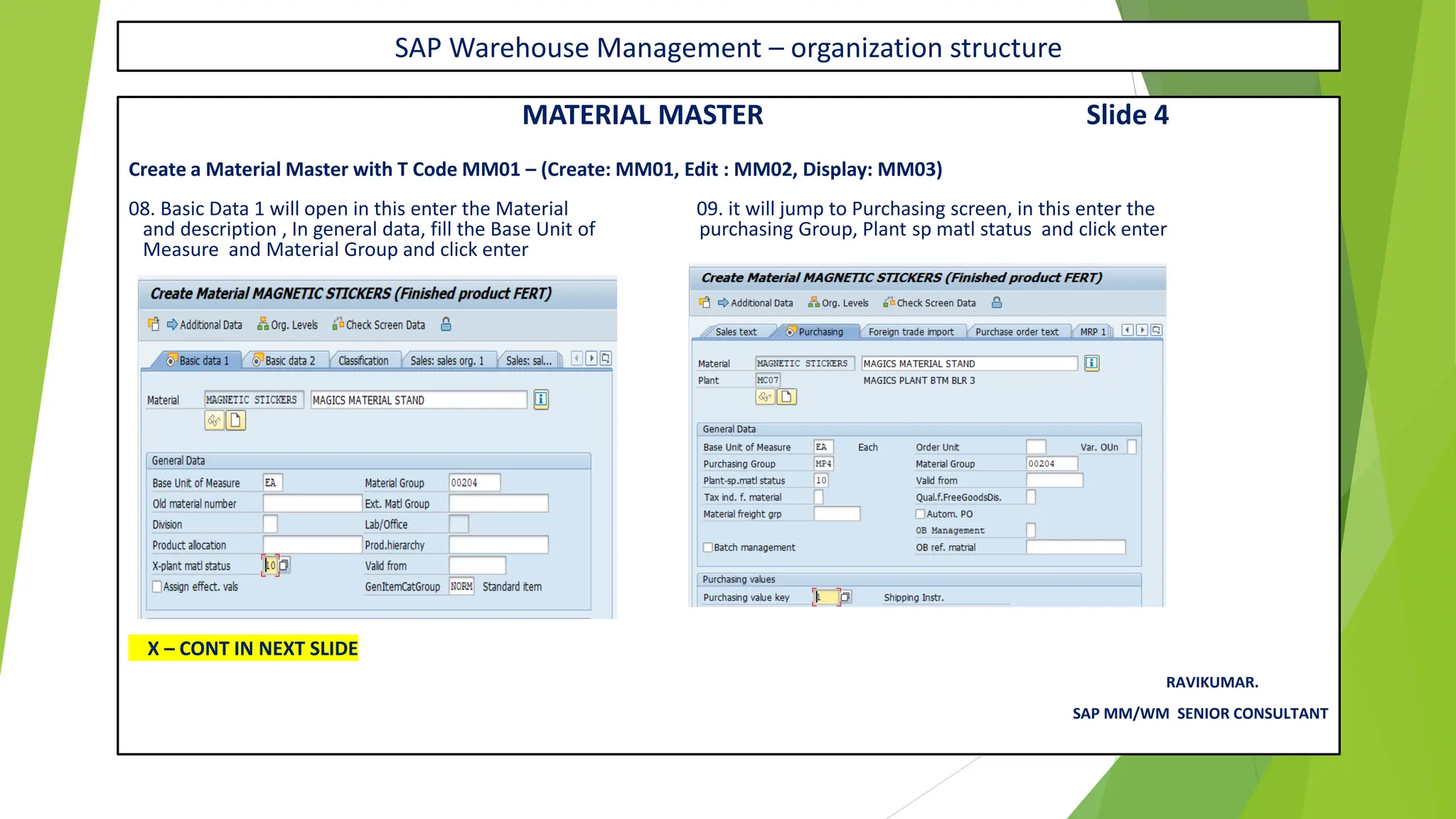The image size is (1456, 819).
Task: Click the Material freight grp field
Action: pyautogui.click(x=837, y=513)
